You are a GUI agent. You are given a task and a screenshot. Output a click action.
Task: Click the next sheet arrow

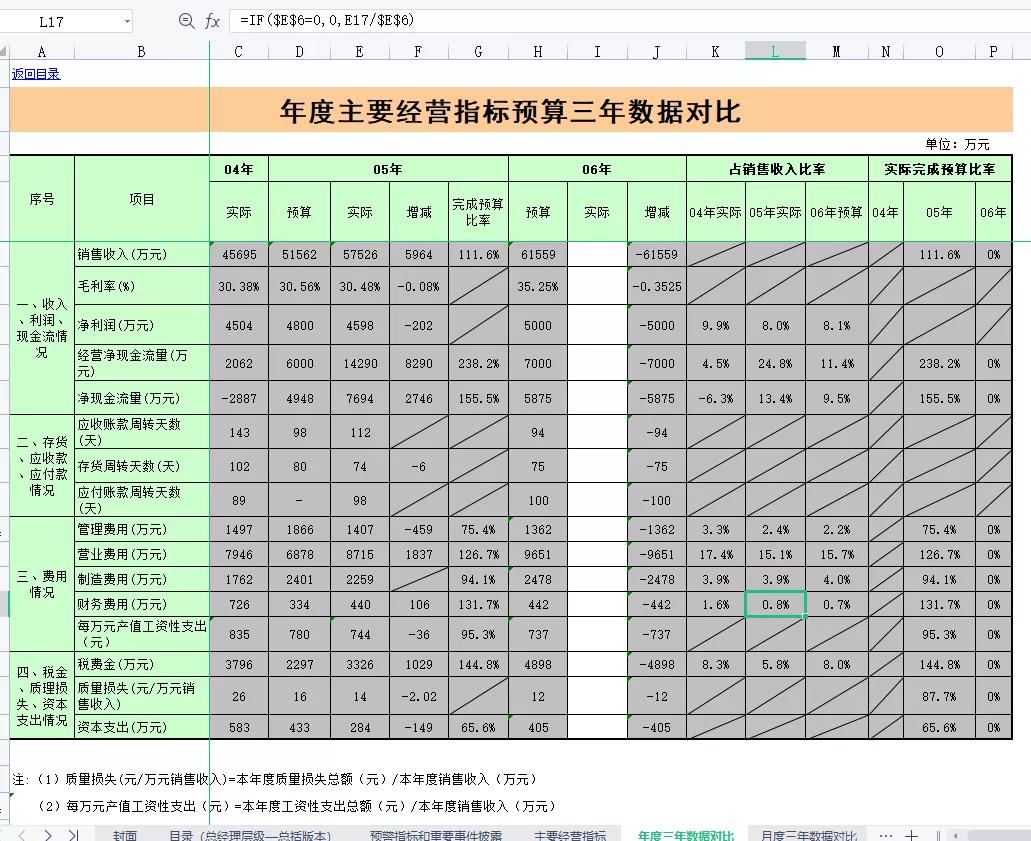pyautogui.click(x=47, y=834)
